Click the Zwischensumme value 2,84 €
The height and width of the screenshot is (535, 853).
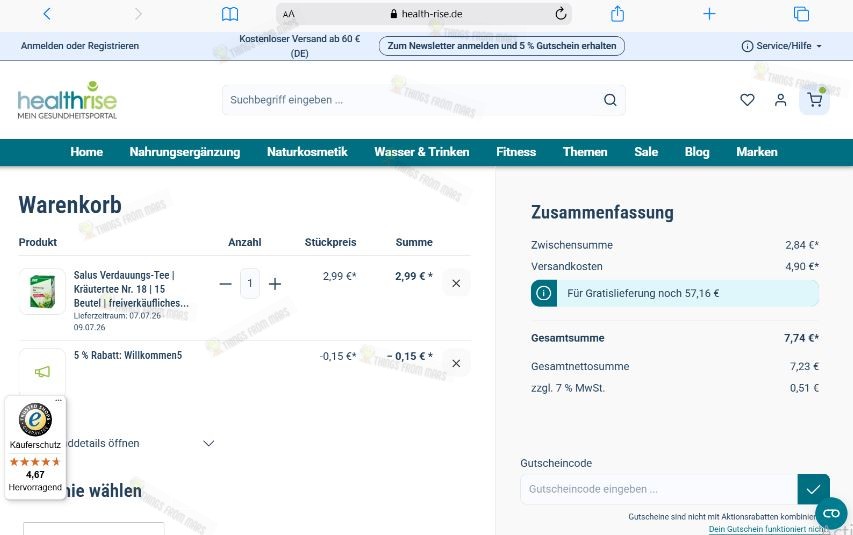click(802, 245)
